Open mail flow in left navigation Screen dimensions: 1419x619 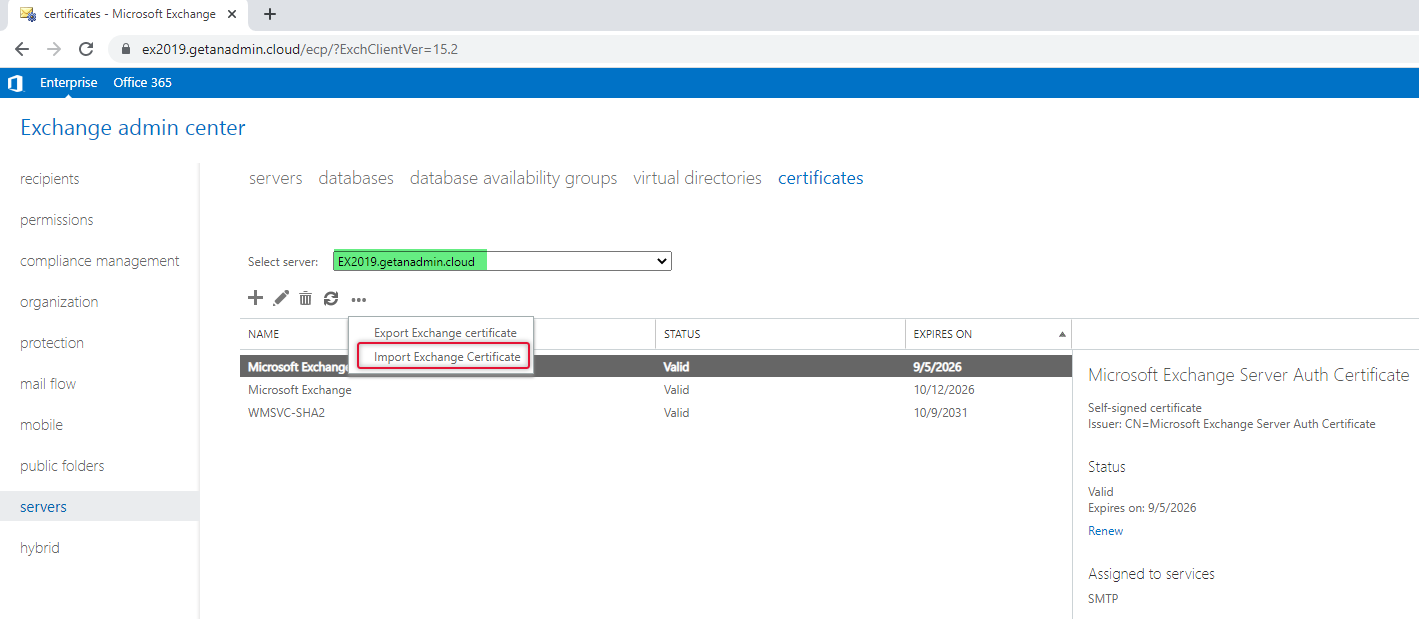tap(48, 384)
